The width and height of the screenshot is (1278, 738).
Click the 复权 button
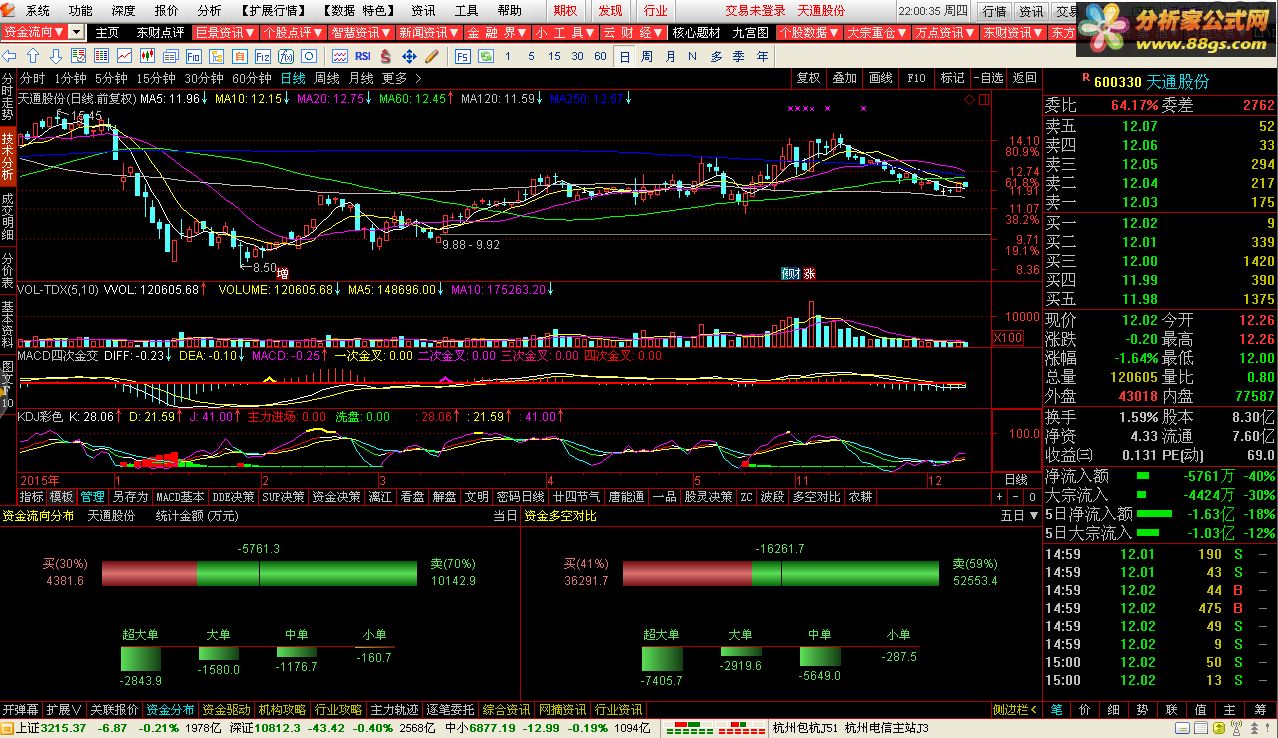pyautogui.click(x=808, y=78)
